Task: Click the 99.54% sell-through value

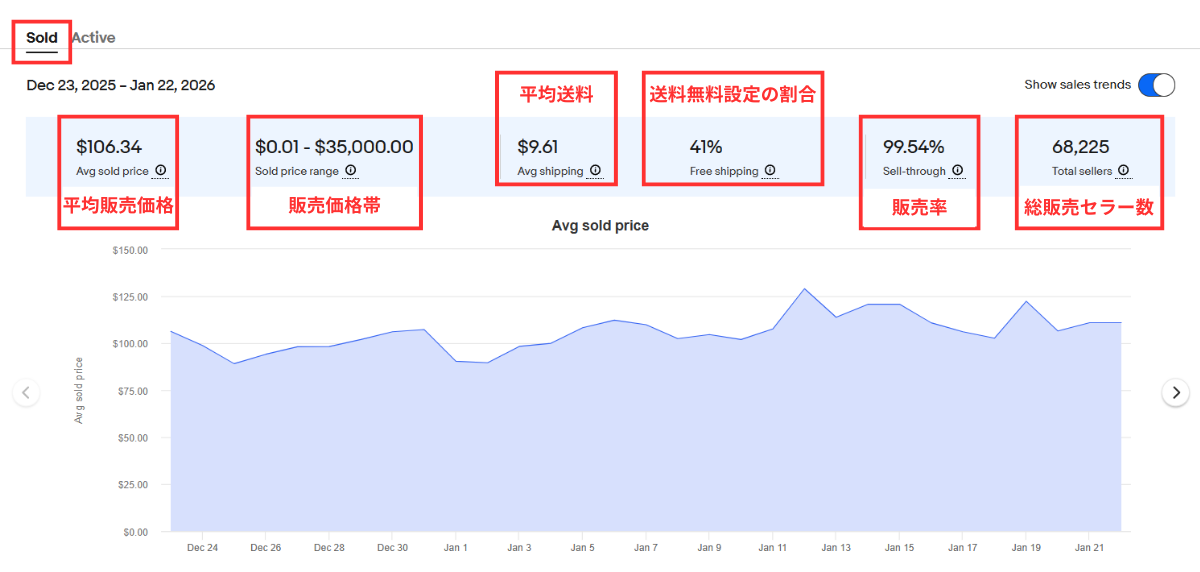Action: (913, 147)
